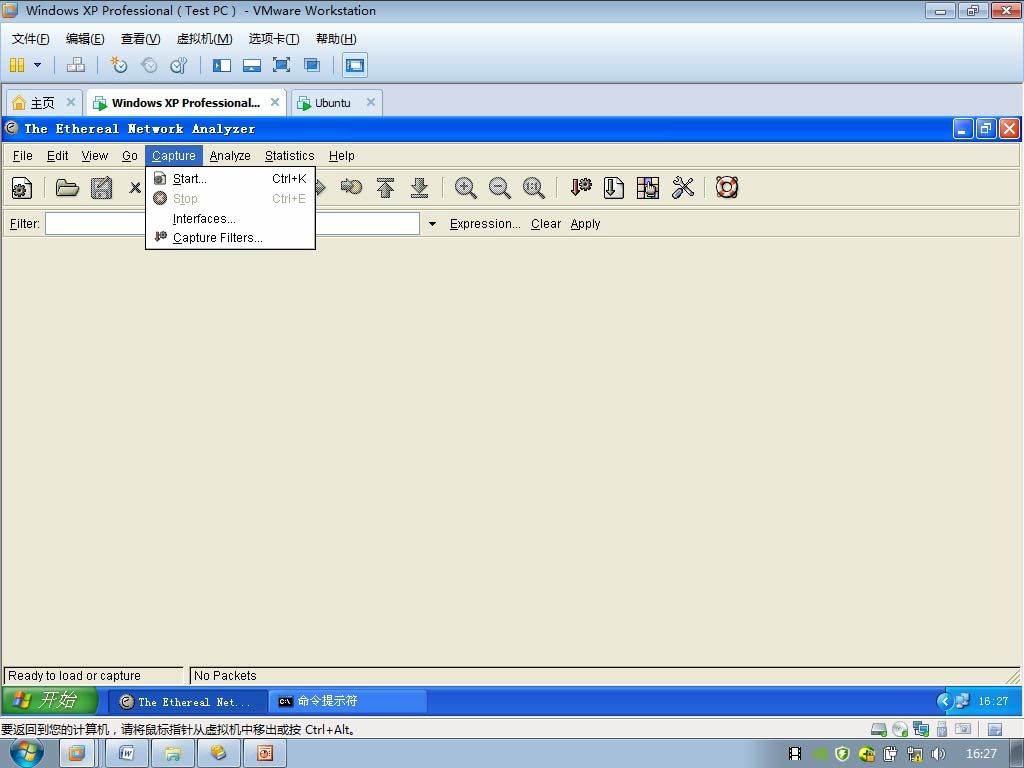
Task: Click the Go to packet arrow icon
Action: (351, 187)
